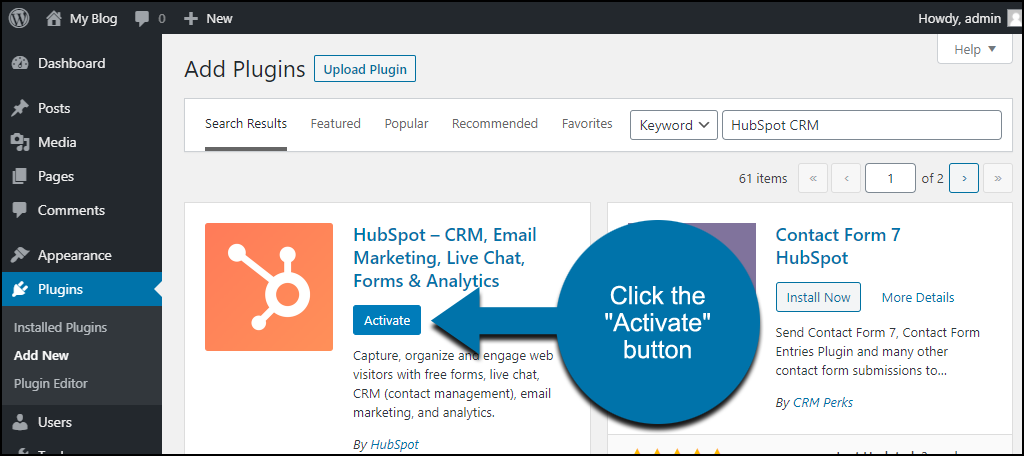
Task: Open More Details link
Action: coord(918,297)
